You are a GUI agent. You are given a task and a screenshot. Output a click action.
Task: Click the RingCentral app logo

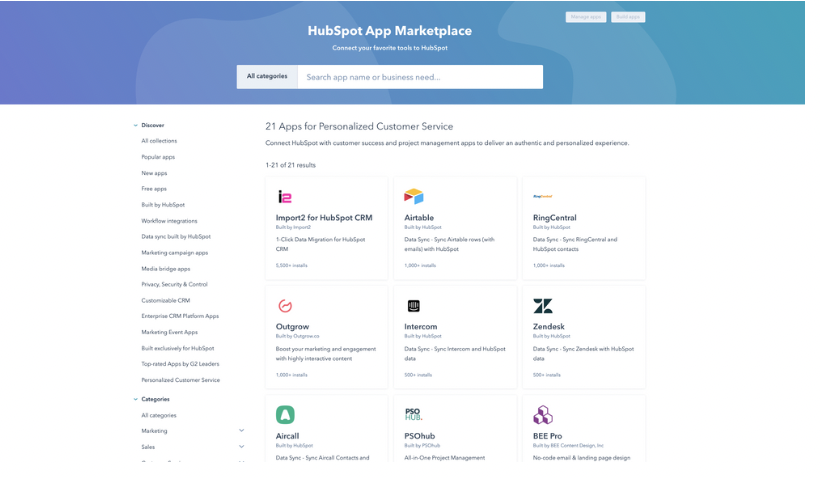543,196
